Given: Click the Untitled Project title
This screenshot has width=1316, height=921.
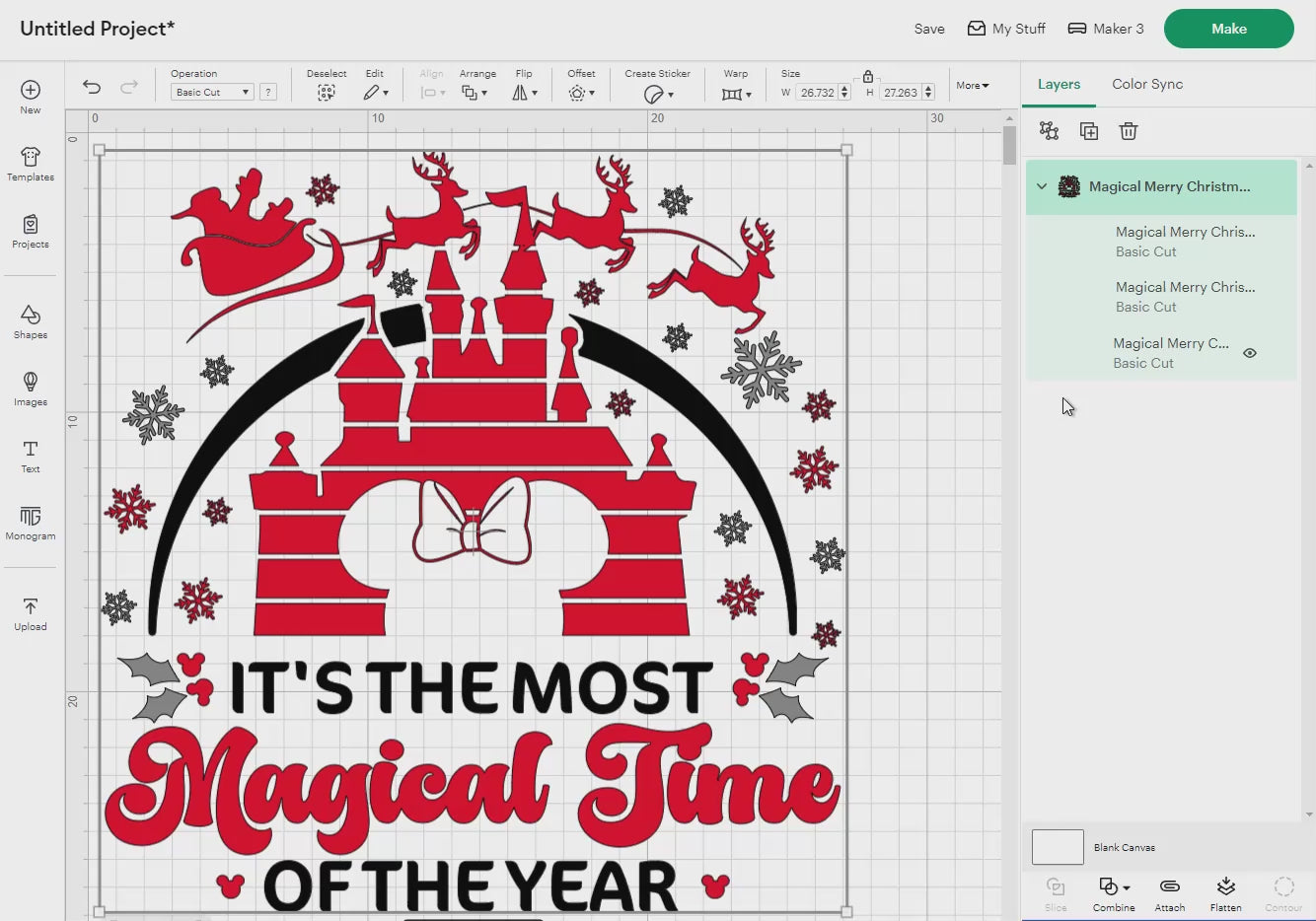Looking at the screenshot, I should [97, 29].
